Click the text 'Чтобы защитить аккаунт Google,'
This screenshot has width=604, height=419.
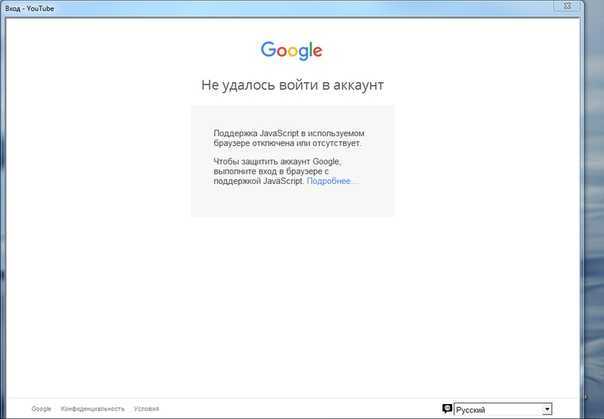(277, 161)
